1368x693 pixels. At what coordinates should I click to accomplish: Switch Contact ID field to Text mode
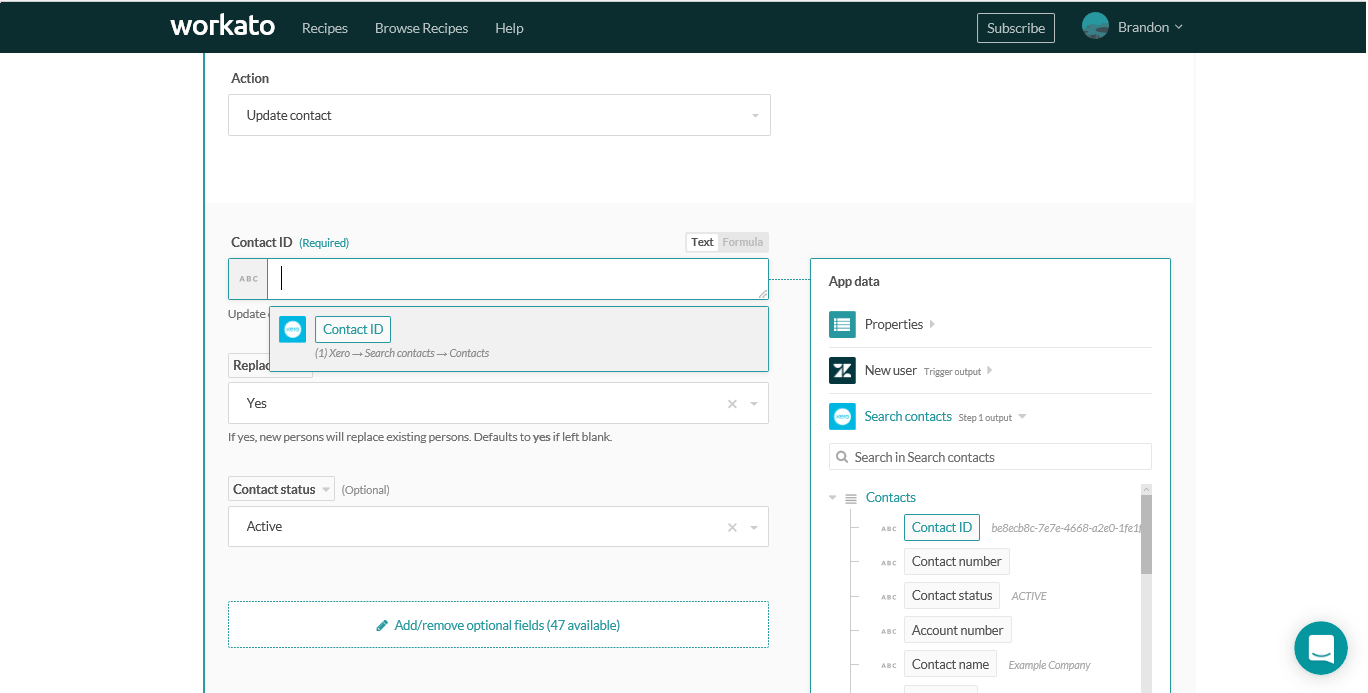click(x=702, y=242)
